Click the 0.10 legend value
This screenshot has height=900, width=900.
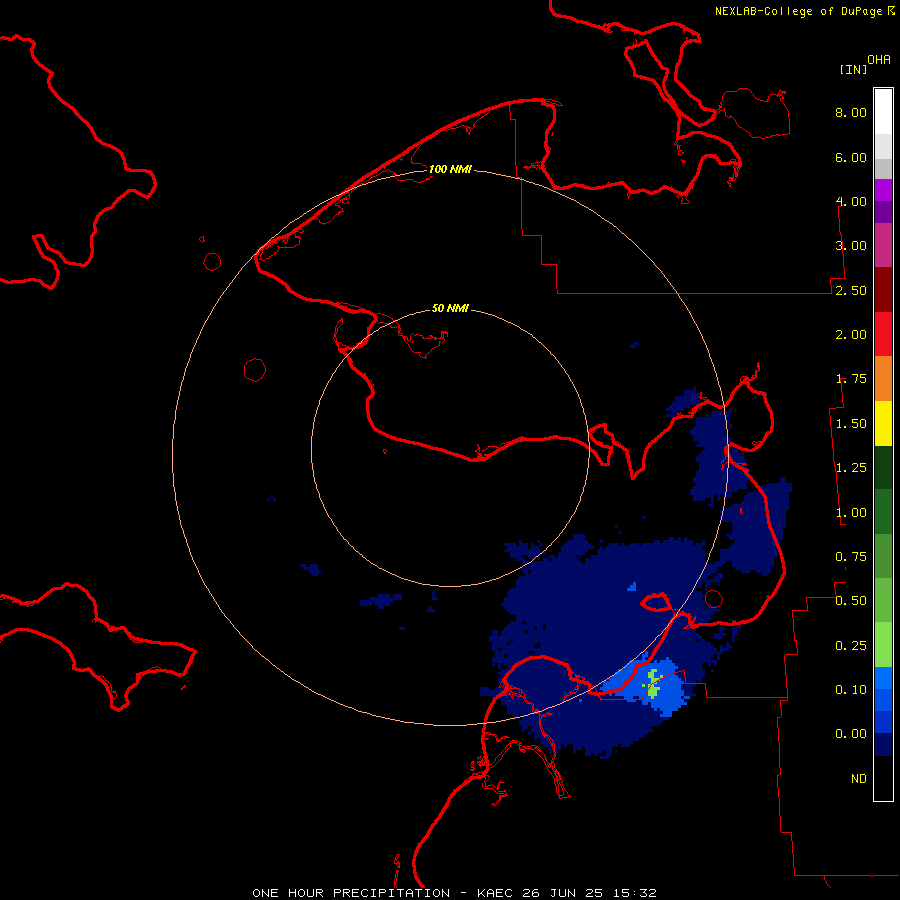pos(851,690)
